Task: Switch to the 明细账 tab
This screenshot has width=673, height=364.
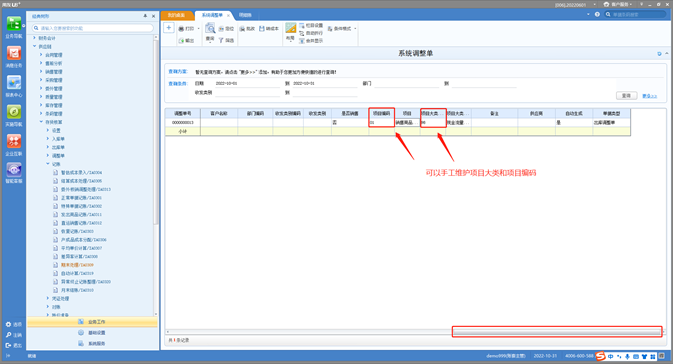Action: click(x=245, y=15)
